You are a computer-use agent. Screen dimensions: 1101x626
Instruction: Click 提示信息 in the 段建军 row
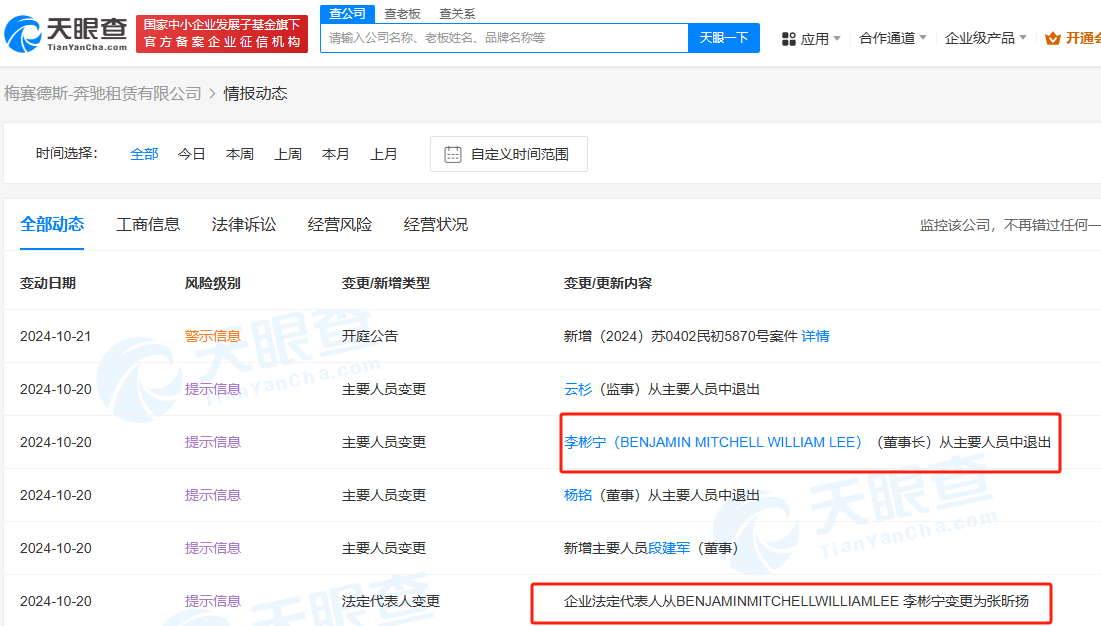(x=213, y=548)
